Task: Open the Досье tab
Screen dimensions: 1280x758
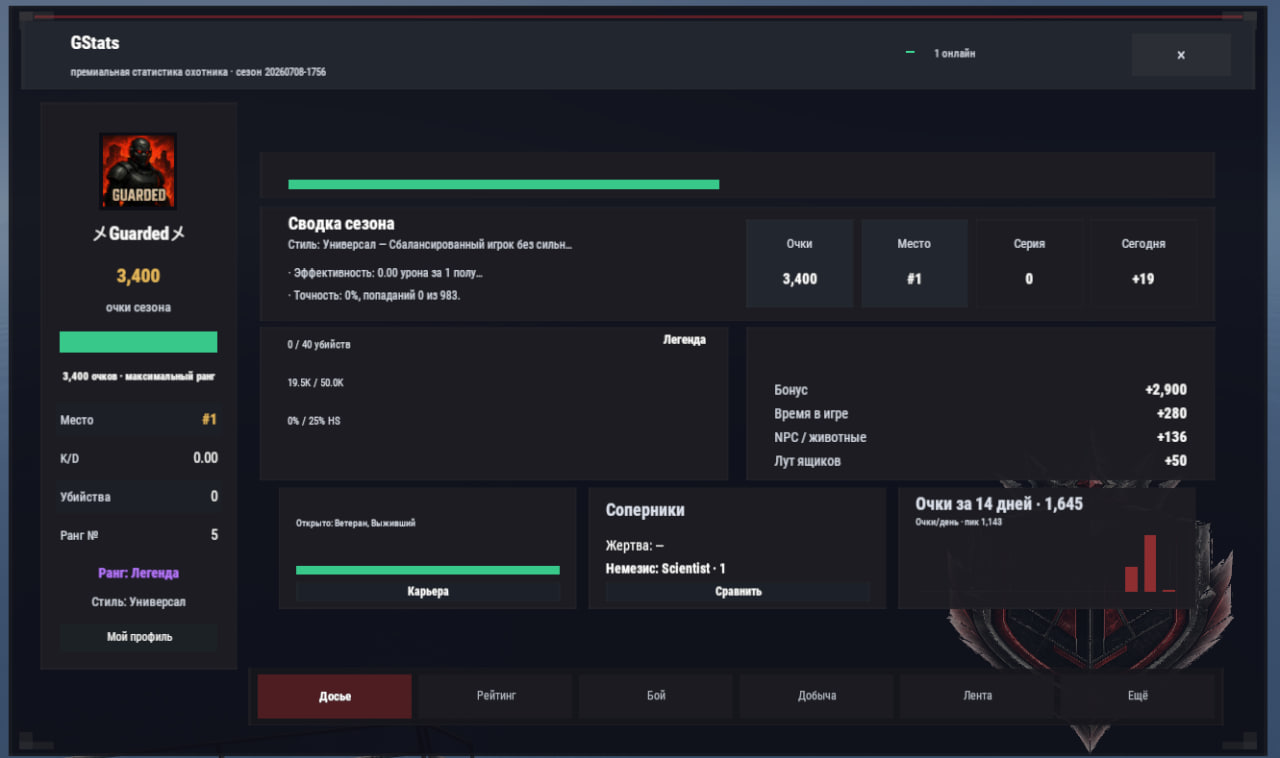Action: point(334,696)
